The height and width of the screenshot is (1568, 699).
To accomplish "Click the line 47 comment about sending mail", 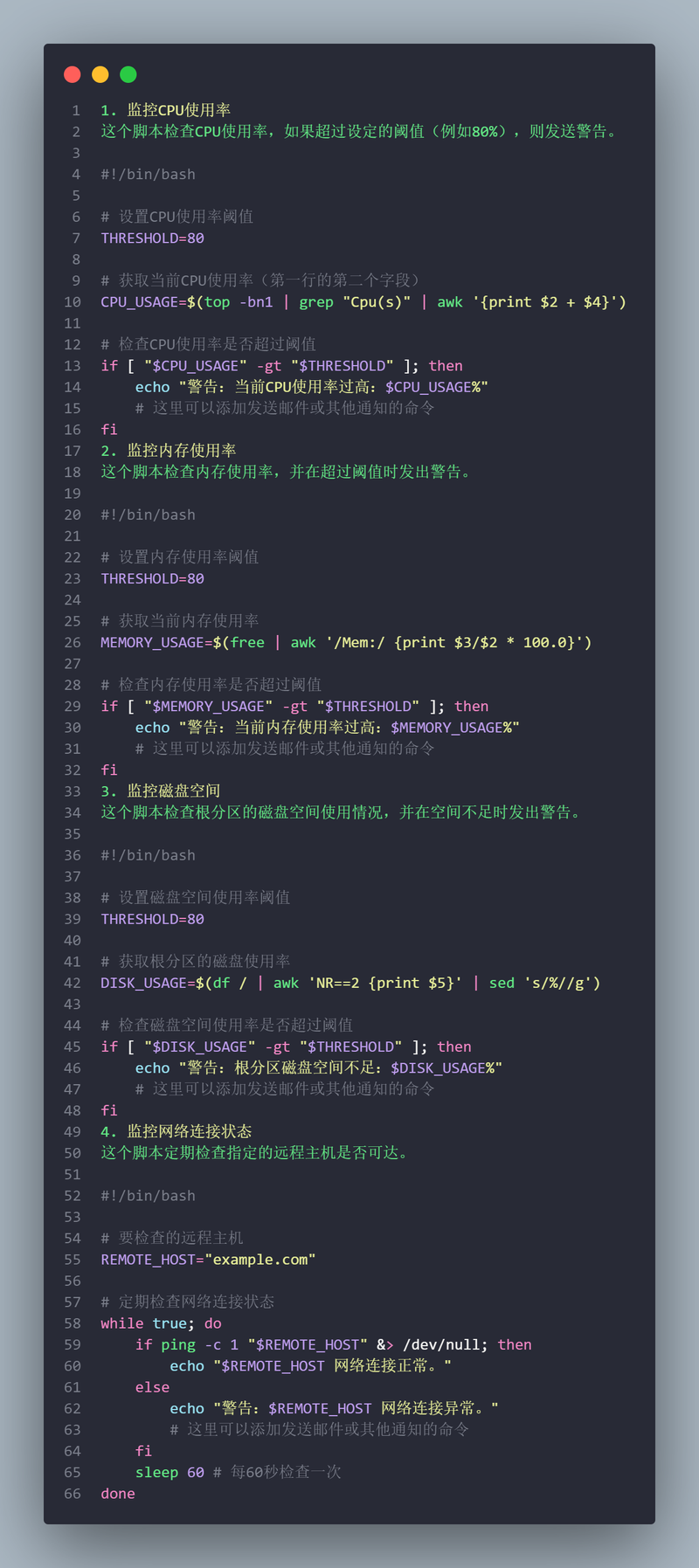I will click(x=285, y=1088).
